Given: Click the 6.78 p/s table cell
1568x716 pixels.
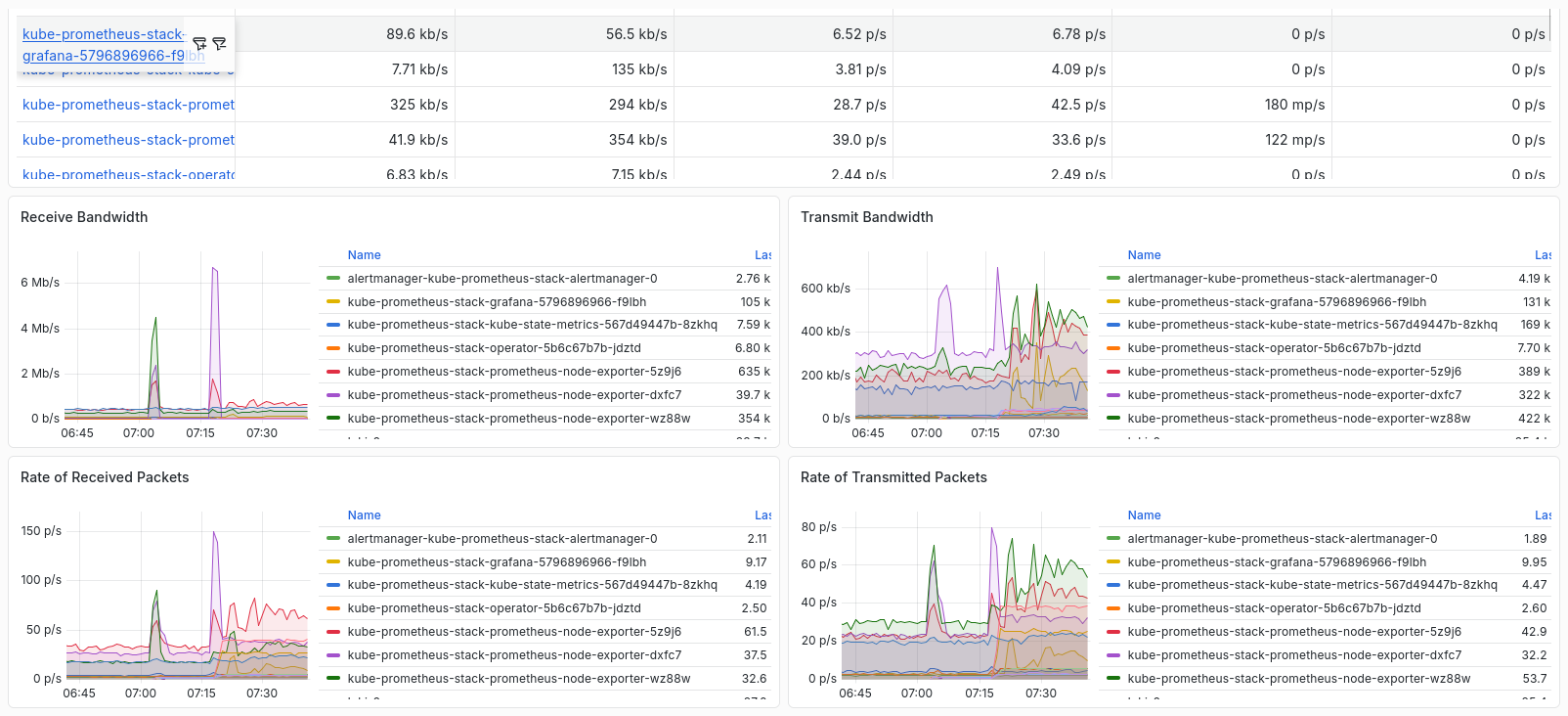Looking at the screenshot, I should coord(1002,34).
